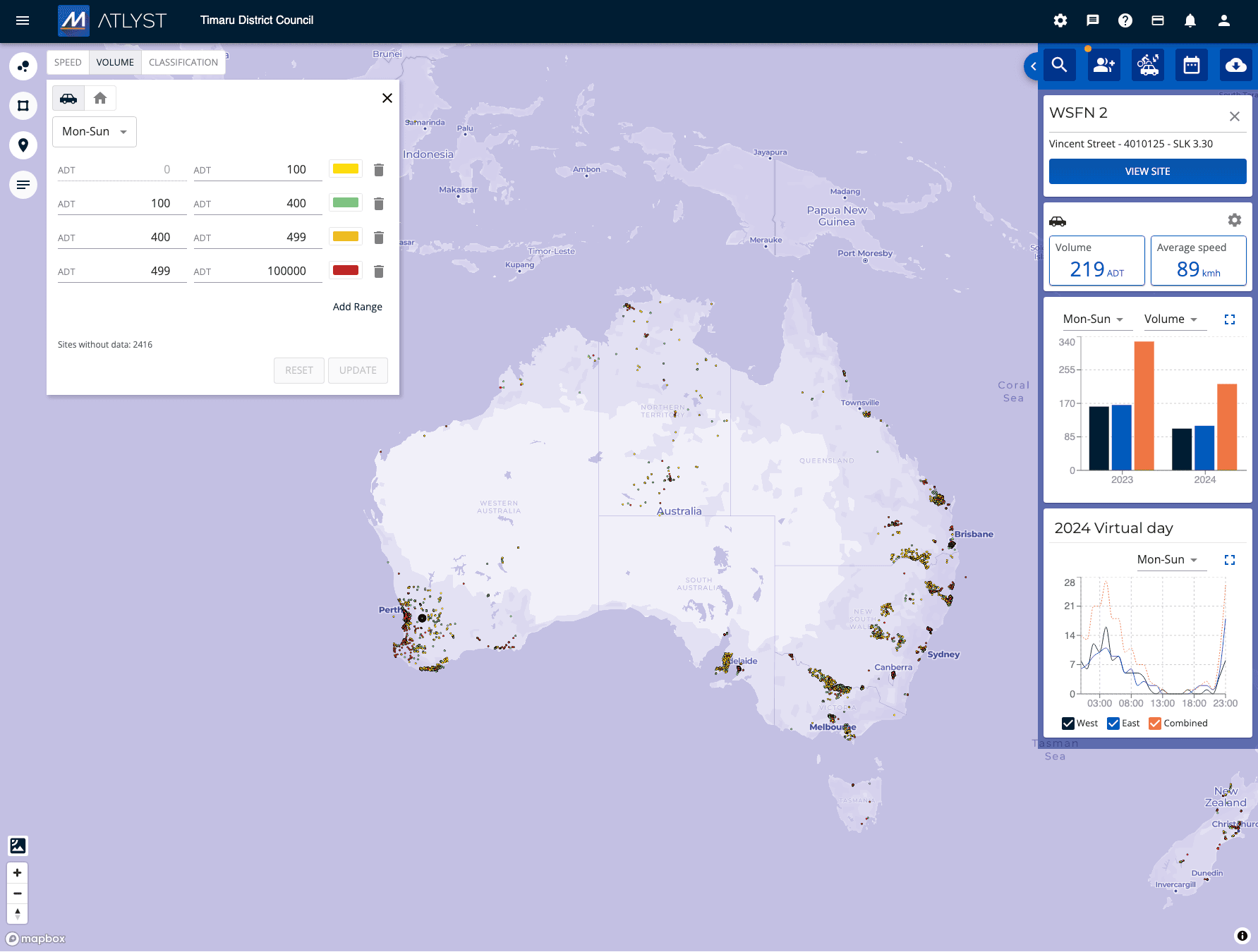Select the house icon tab in volume panel
Image resolution: width=1258 pixels, height=952 pixels.
click(x=100, y=99)
